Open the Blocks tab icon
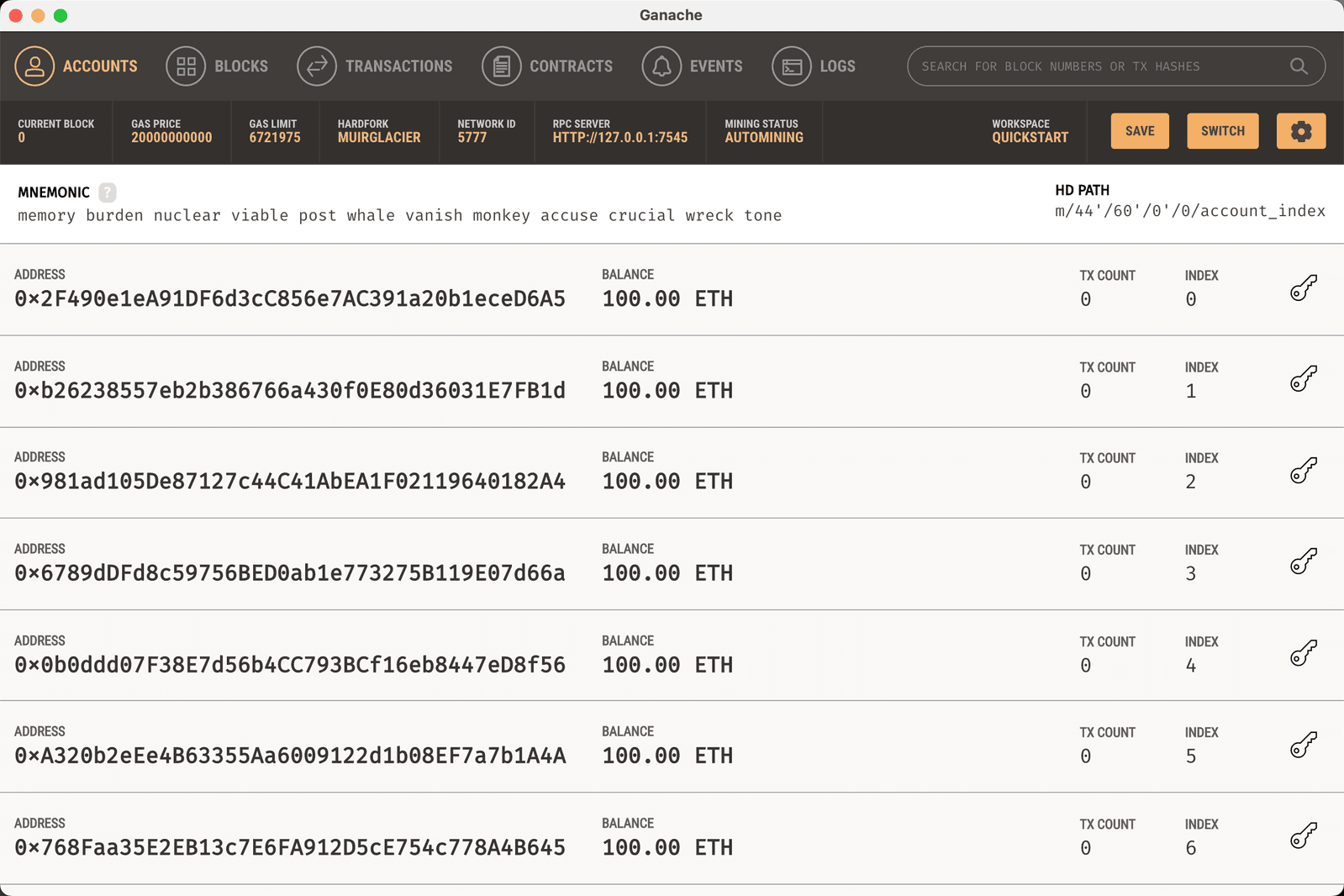This screenshot has height=896, width=1344. coord(186,66)
